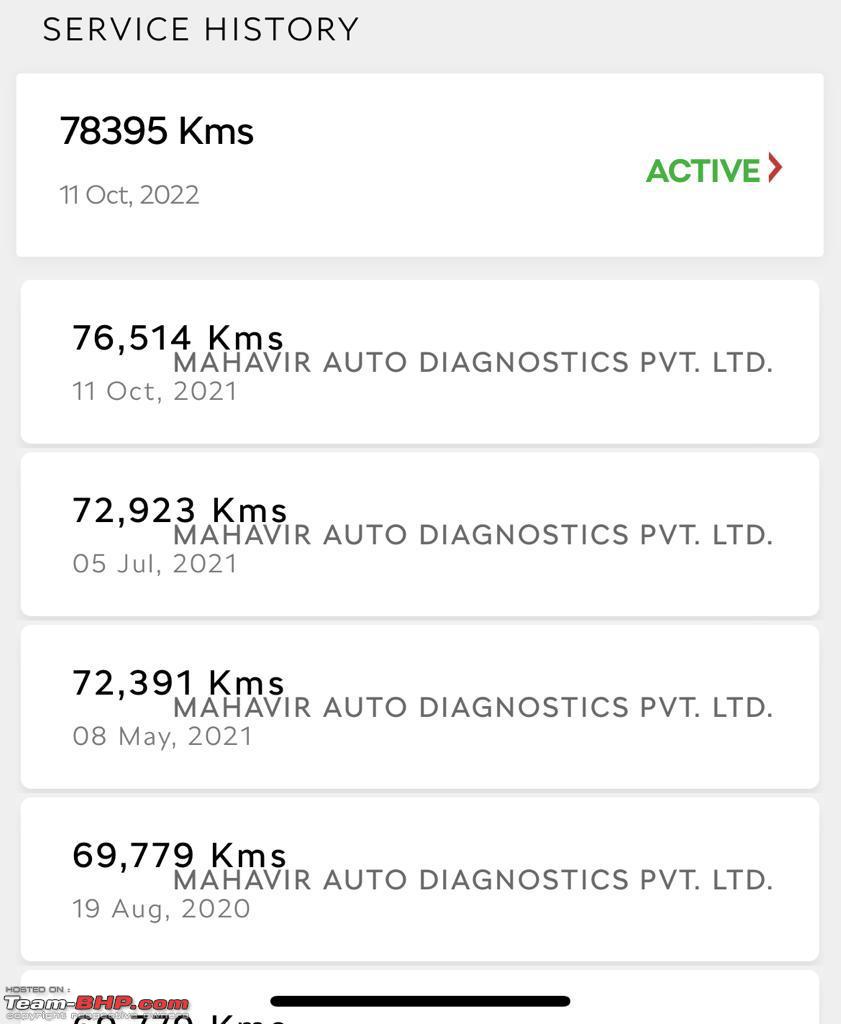Tap Mahavir Auto Diagnostics on 11 Oct 2021
Viewport: 841px width, 1024px height.
click(473, 362)
